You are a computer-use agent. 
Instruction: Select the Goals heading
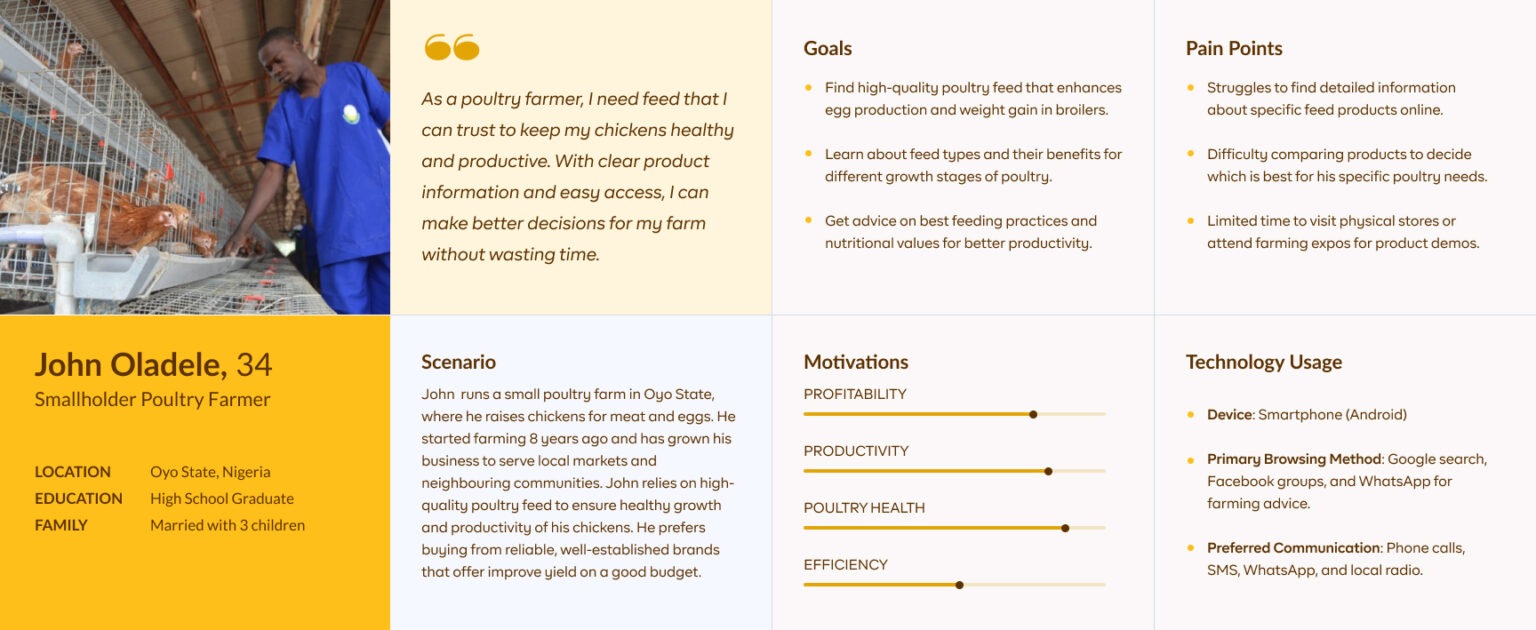pyautogui.click(x=828, y=48)
